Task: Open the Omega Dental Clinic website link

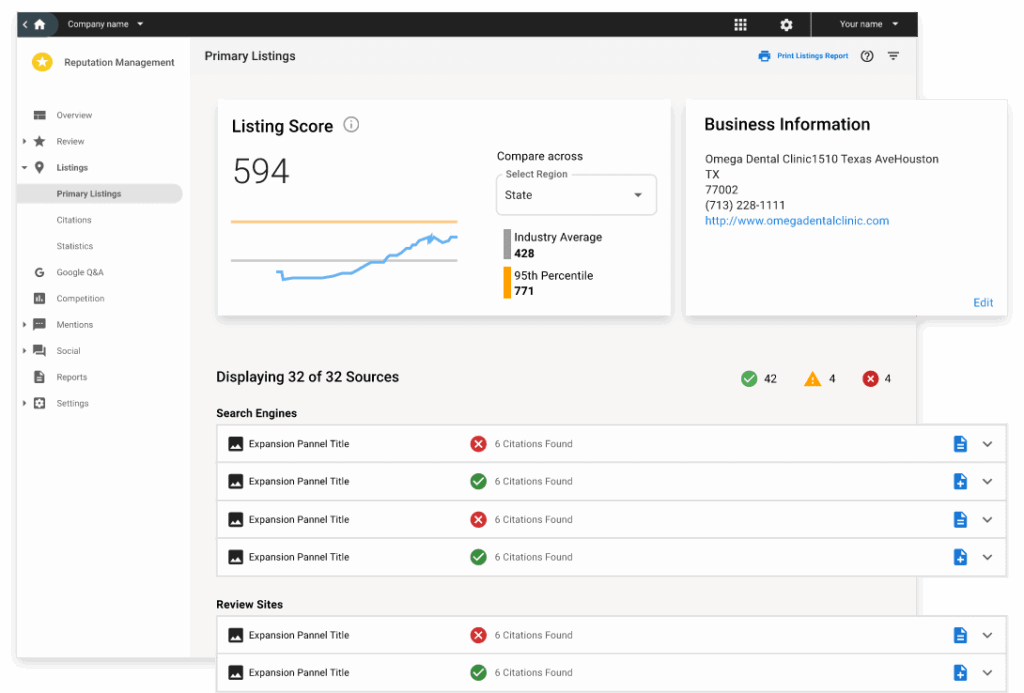Action: point(796,220)
